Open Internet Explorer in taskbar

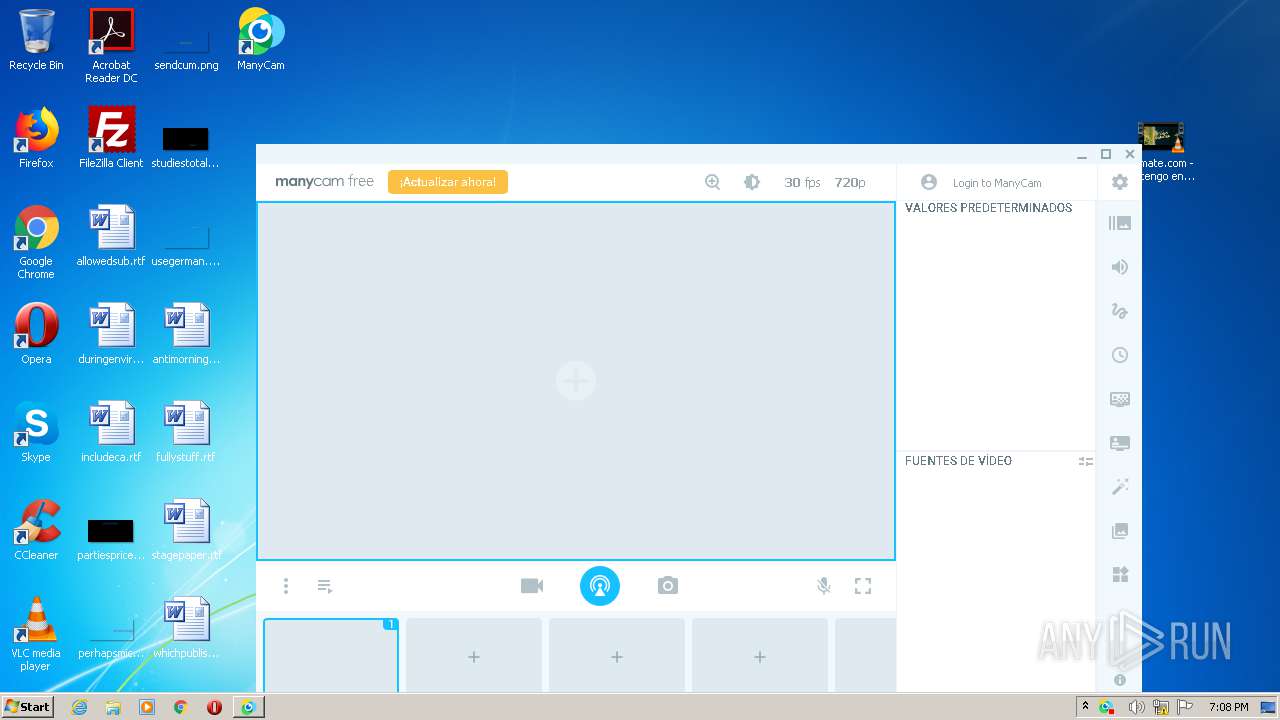pos(79,707)
